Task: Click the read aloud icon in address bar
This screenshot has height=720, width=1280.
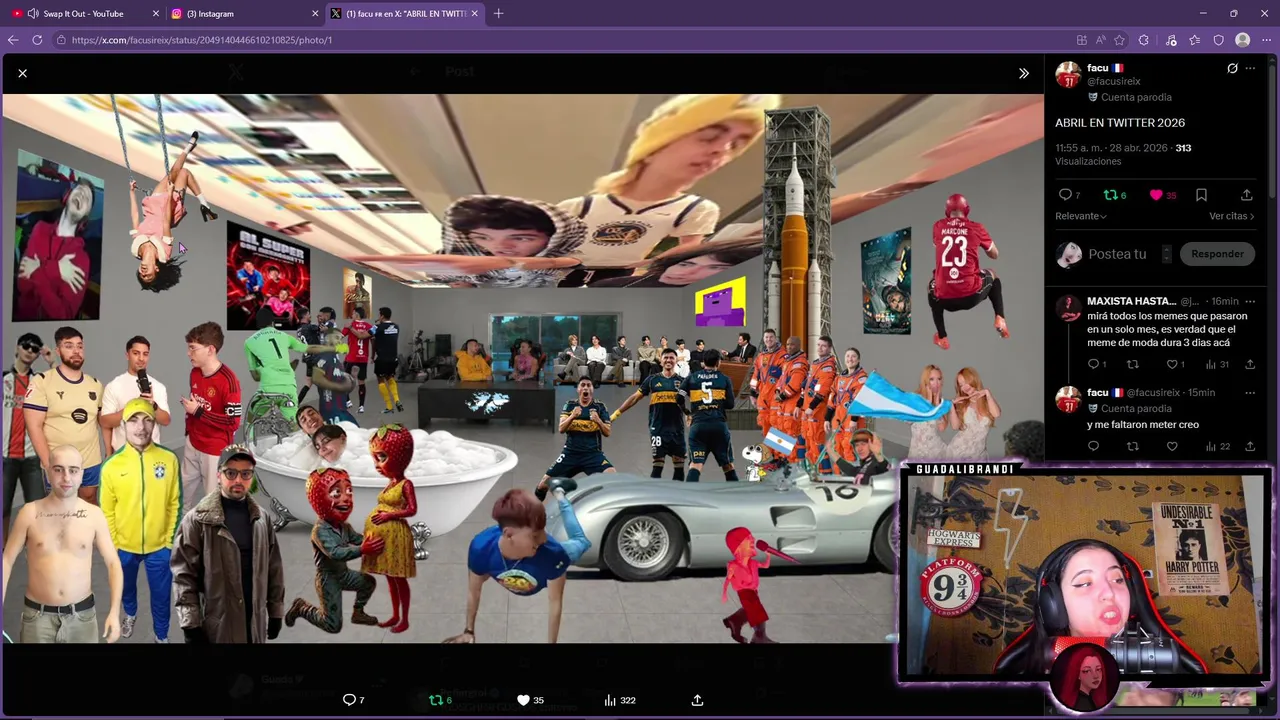Action: point(1101,40)
